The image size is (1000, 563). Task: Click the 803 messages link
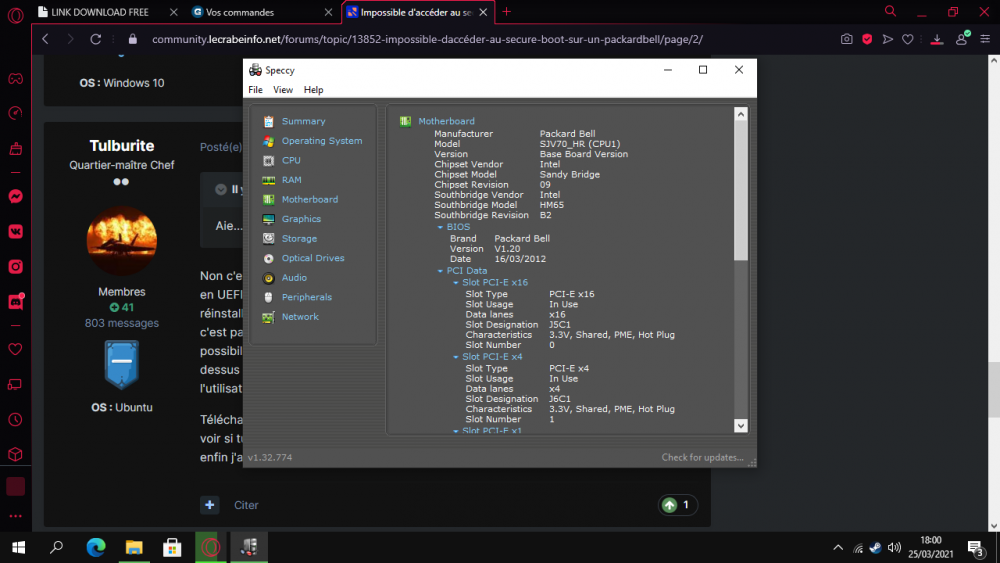[122, 323]
